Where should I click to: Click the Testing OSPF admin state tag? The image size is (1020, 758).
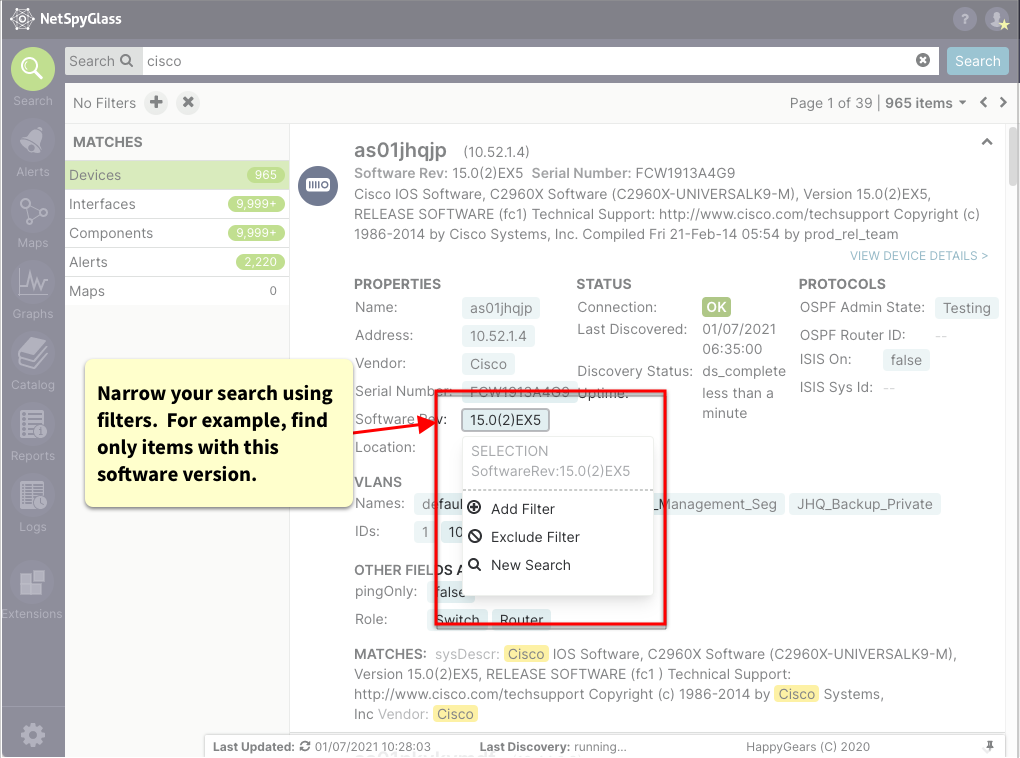coord(967,308)
